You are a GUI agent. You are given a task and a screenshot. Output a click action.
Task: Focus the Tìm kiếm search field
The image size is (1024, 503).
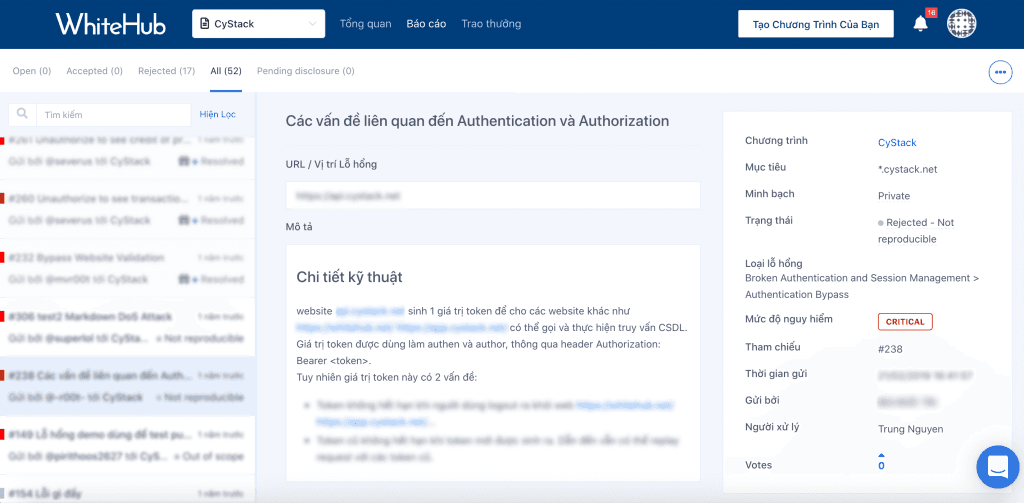pos(114,114)
